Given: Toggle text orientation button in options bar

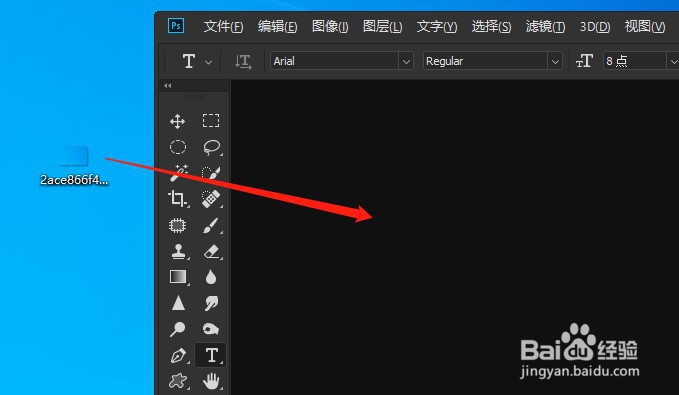Looking at the screenshot, I should [243, 62].
